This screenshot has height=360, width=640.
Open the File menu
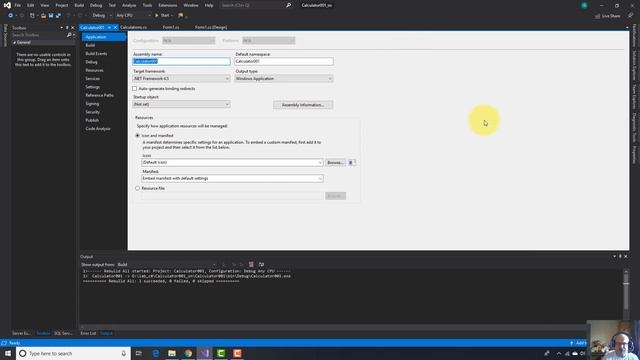click(18, 5)
